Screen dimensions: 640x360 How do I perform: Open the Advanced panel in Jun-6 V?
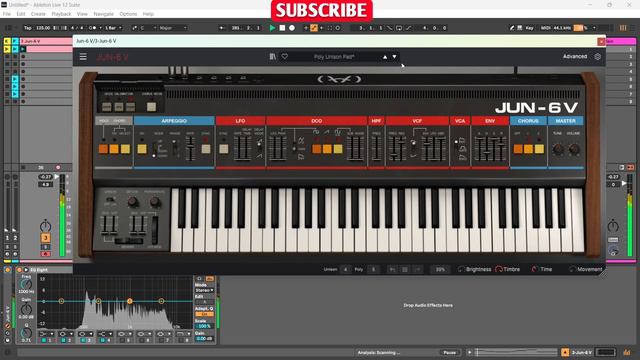tap(575, 56)
